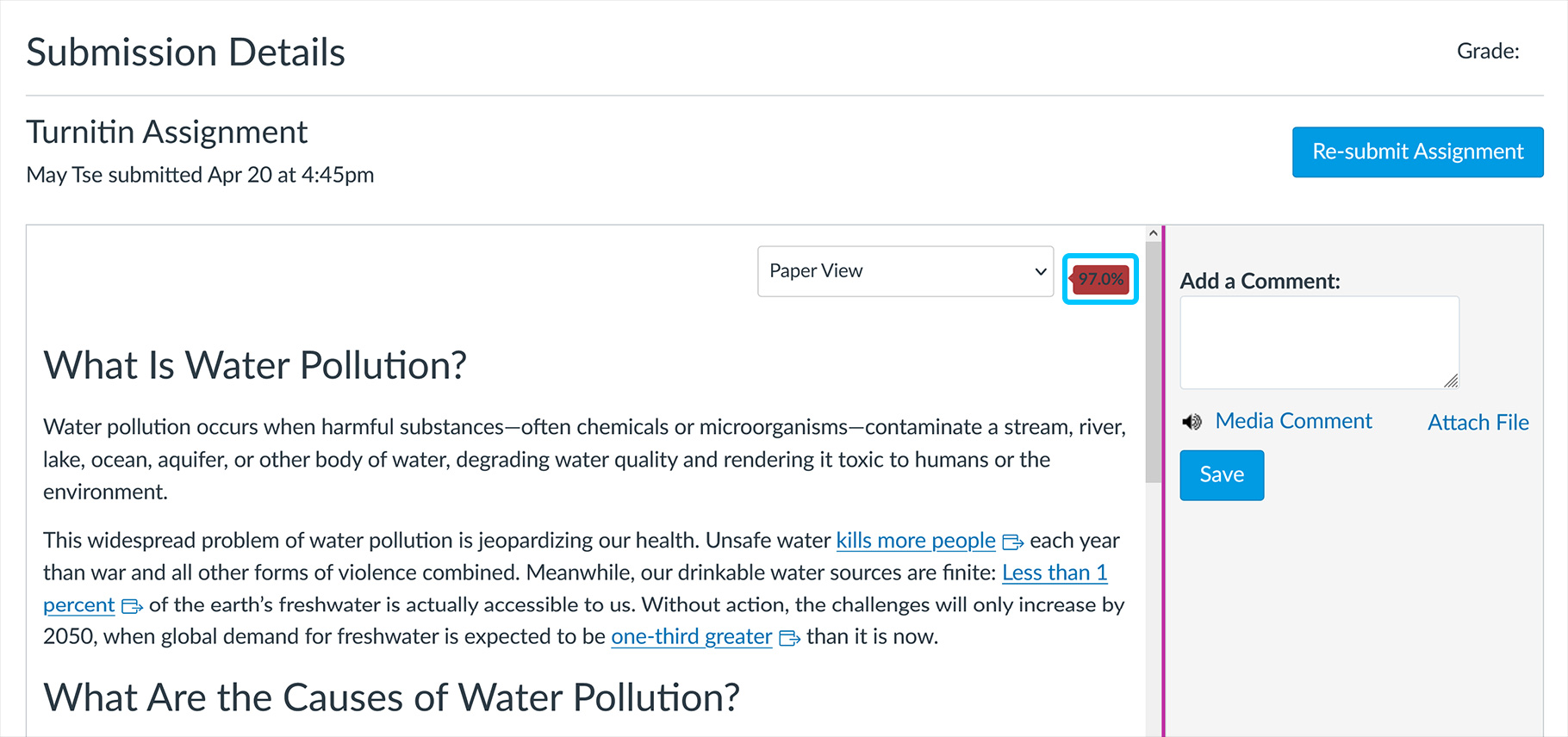
Task: Open the 97.0% Turnitin similarity report badge
Action: tap(1100, 279)
